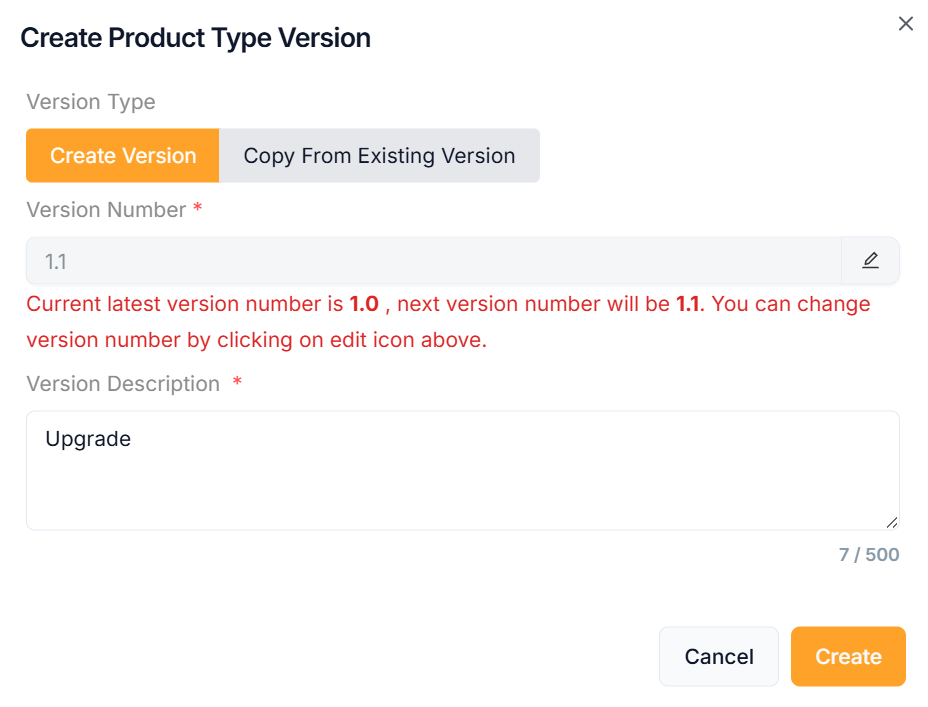Click the Version Type label
Screen dimensions: 928x707
(91, 102)
